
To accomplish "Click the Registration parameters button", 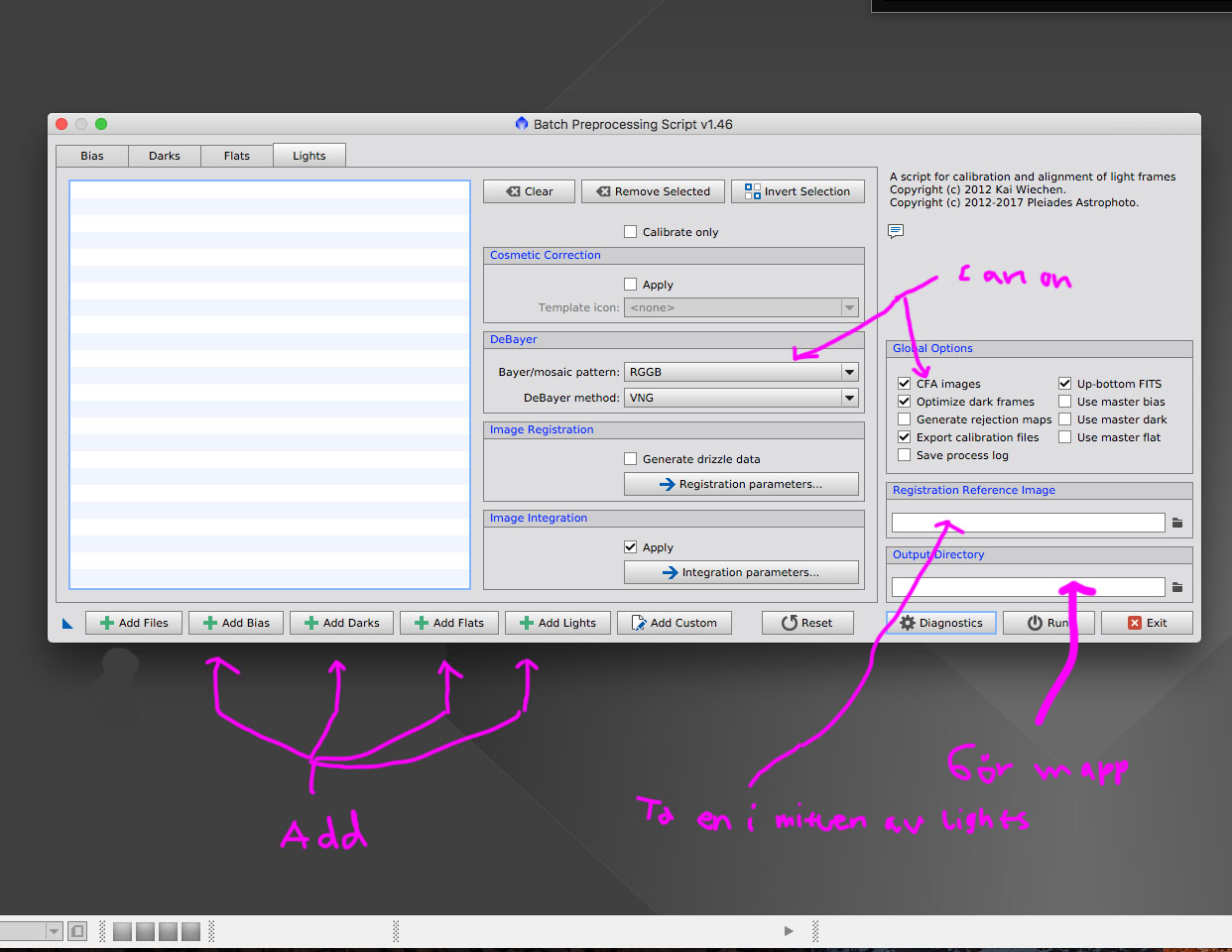I will tap(741, 484).
